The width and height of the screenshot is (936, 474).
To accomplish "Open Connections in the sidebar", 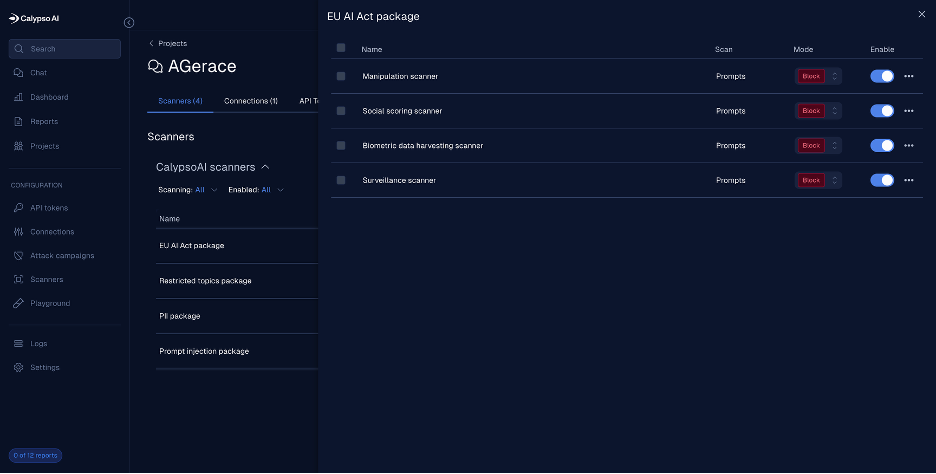I will (52, 232).
